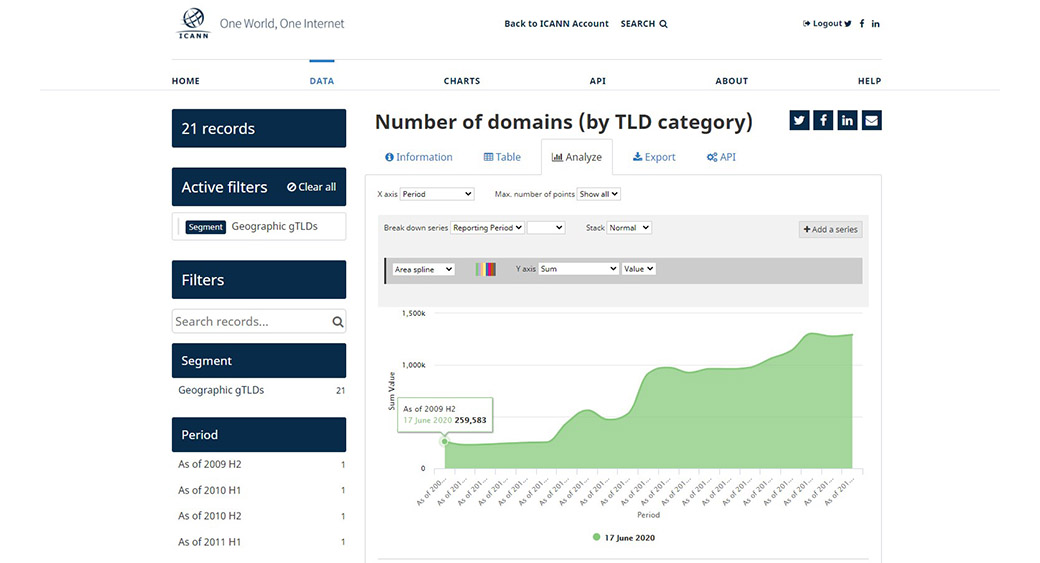Share dataset on LinkedIn via dark square icon

(848, 121)
